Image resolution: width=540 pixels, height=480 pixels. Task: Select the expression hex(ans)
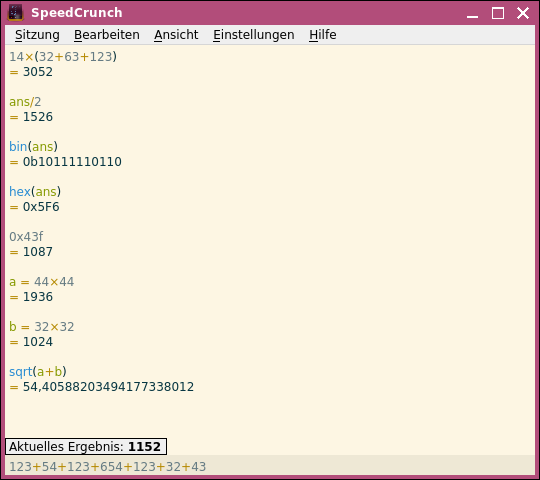pyautogui.click(x=35, y=192)
